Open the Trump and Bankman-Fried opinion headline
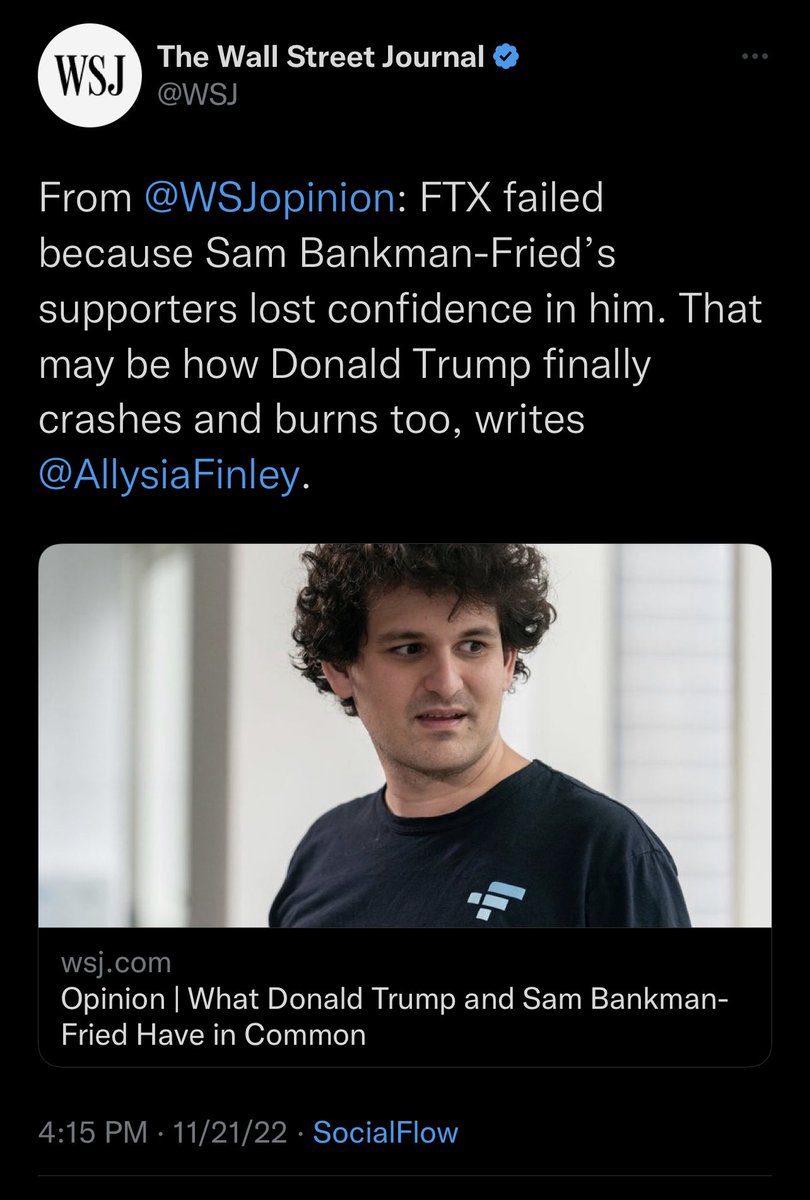Screen dimensions: 810x1200 394,998
